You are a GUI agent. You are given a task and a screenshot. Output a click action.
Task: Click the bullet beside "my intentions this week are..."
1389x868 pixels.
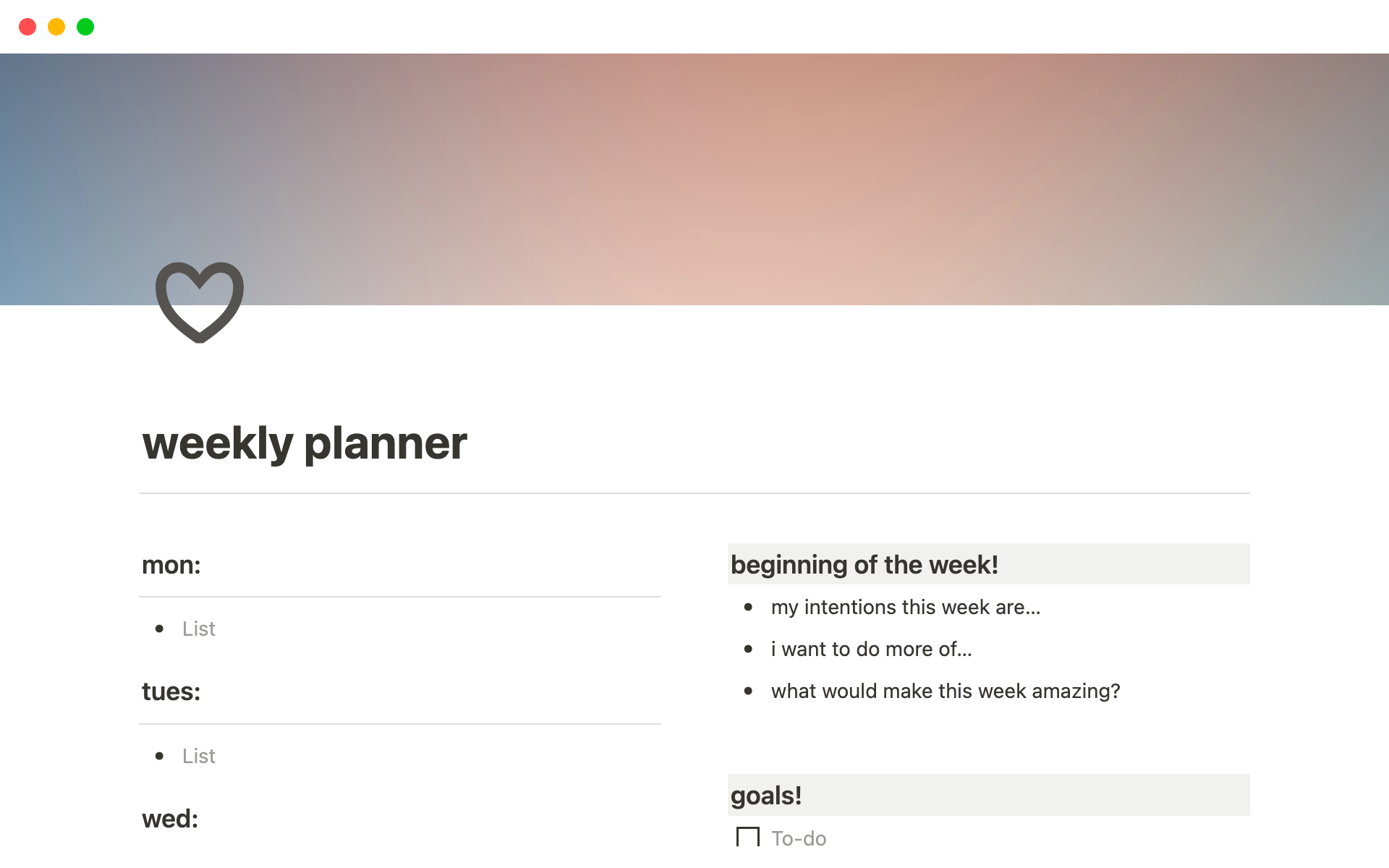[749, 608]
